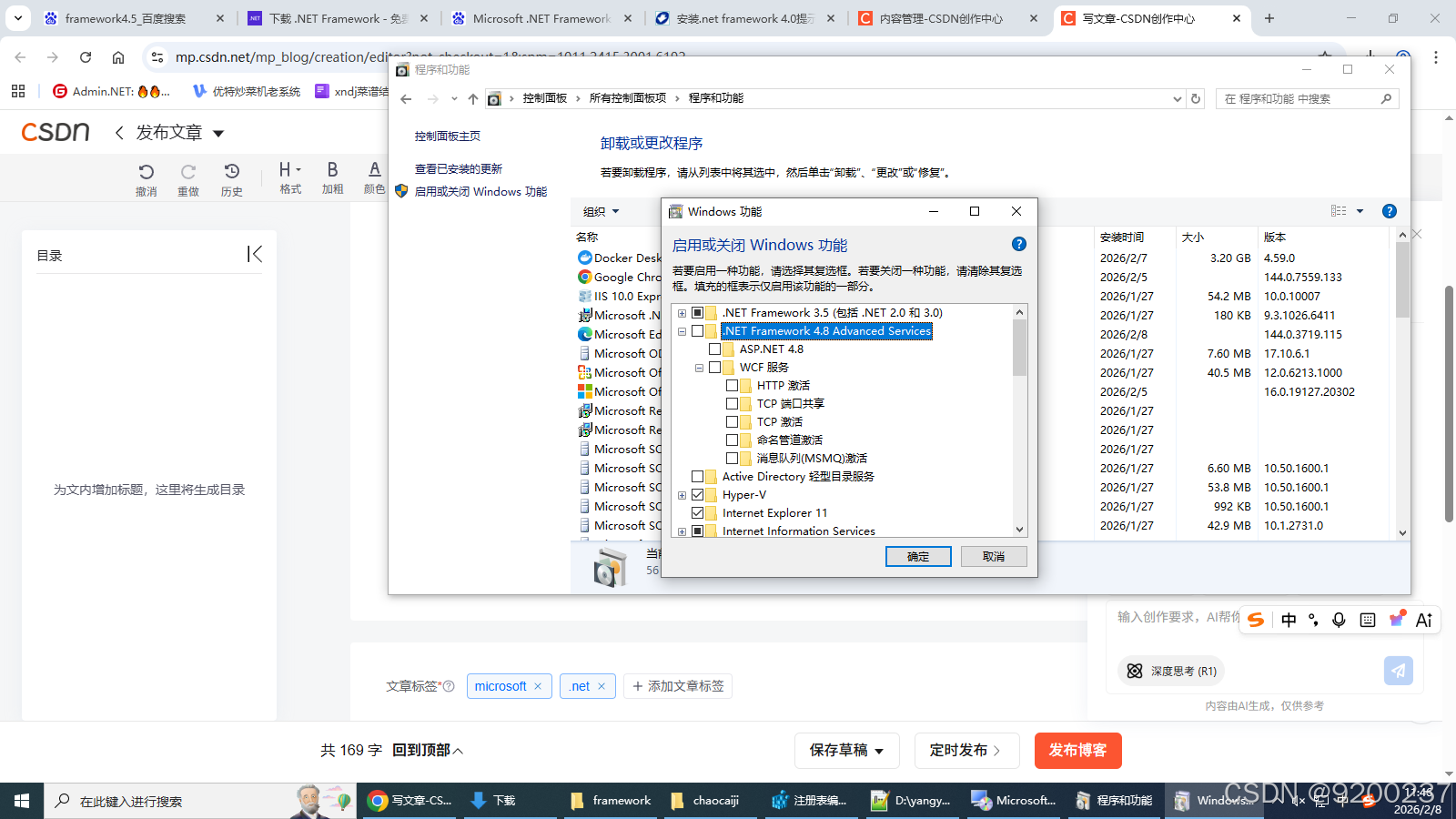Expand Internet Information Services node
This screenshot has width=1456, height=819.
682,531
